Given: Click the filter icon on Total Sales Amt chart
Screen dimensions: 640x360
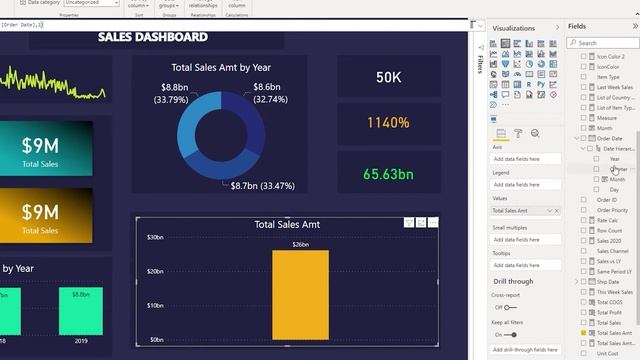Looking at the screenshot, I should click(x=409, y=222).
